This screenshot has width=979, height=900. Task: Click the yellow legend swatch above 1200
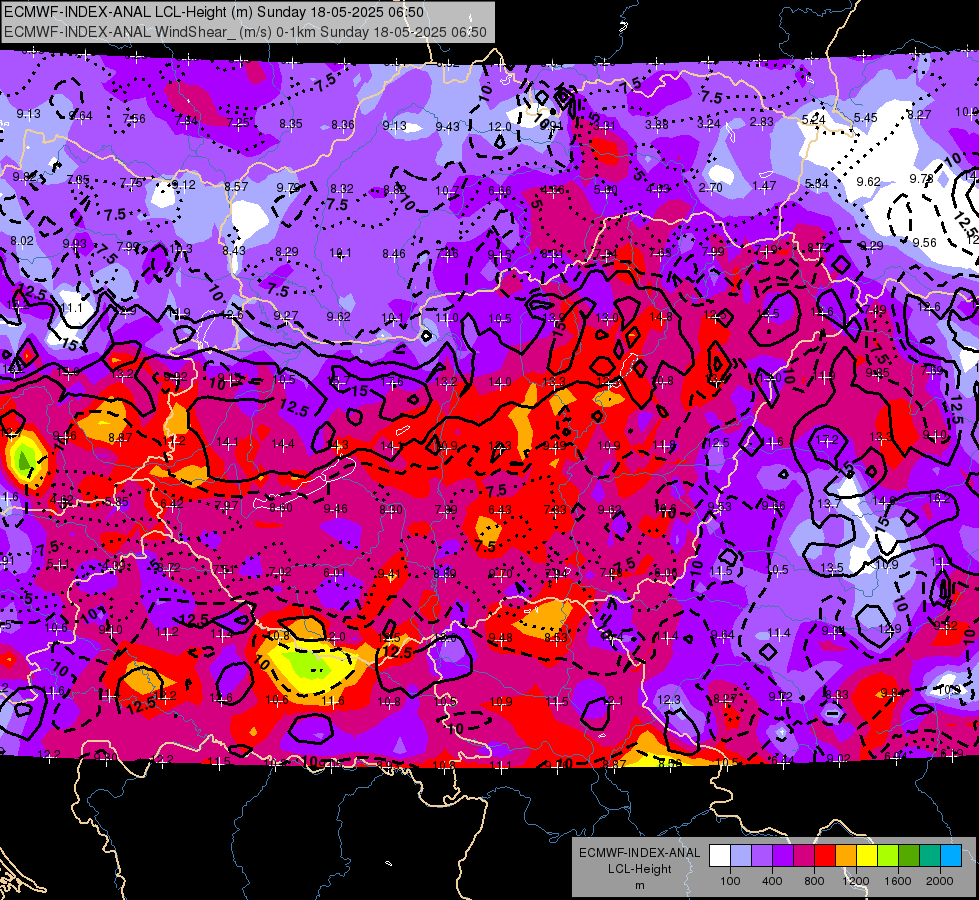pyautogui.click(x=867, y=856)
